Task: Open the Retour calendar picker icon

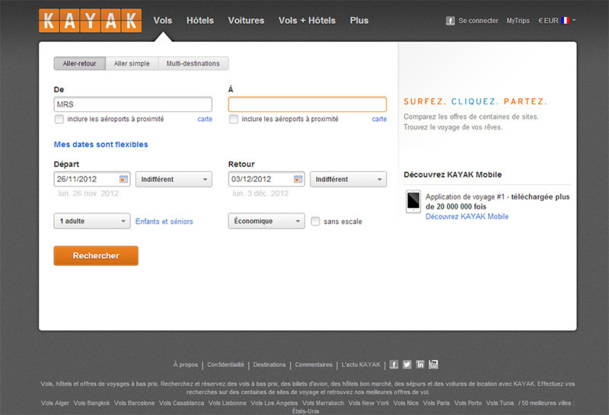Action: point(299,179)
